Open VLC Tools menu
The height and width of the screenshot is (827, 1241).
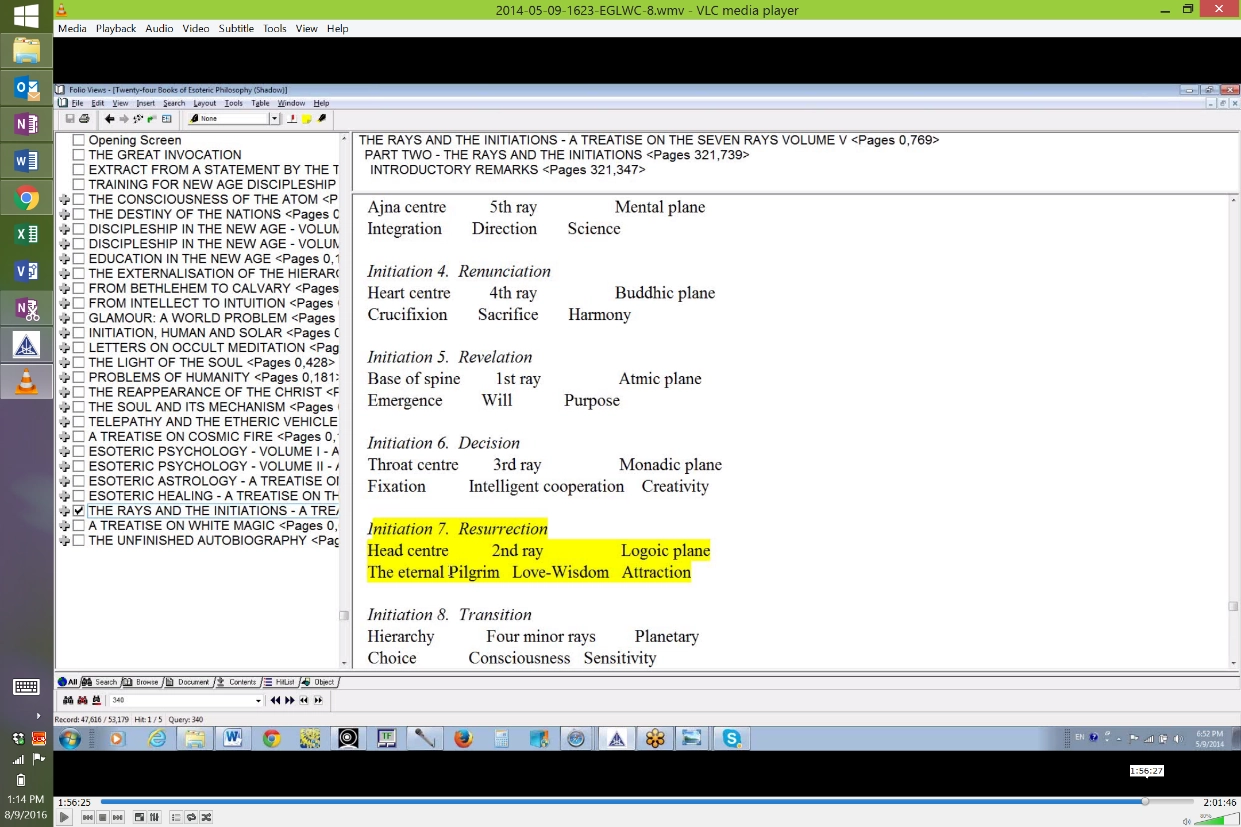click(x=275, y=28)
